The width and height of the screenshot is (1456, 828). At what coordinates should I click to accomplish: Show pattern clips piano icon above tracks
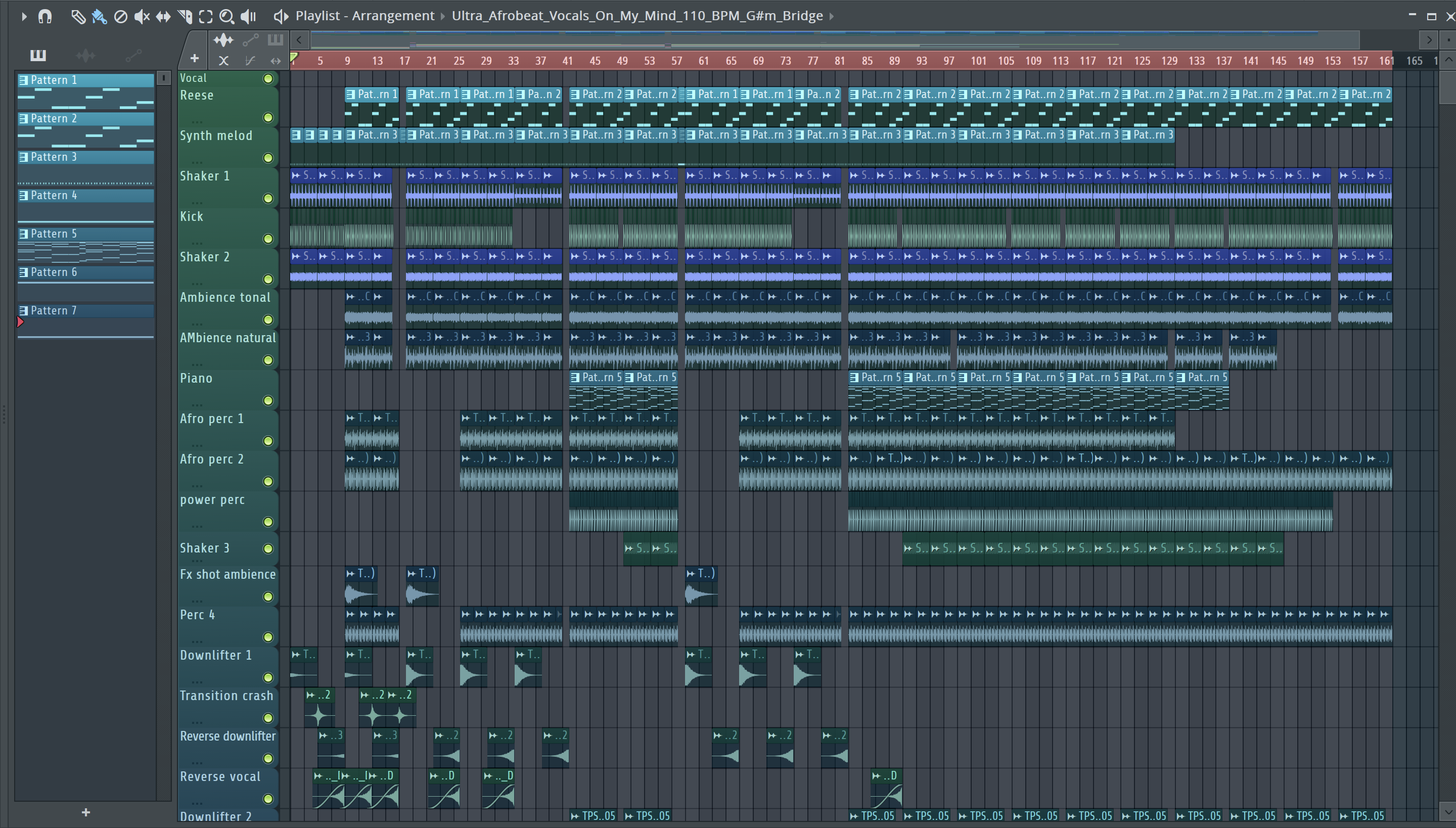point(275,40)
